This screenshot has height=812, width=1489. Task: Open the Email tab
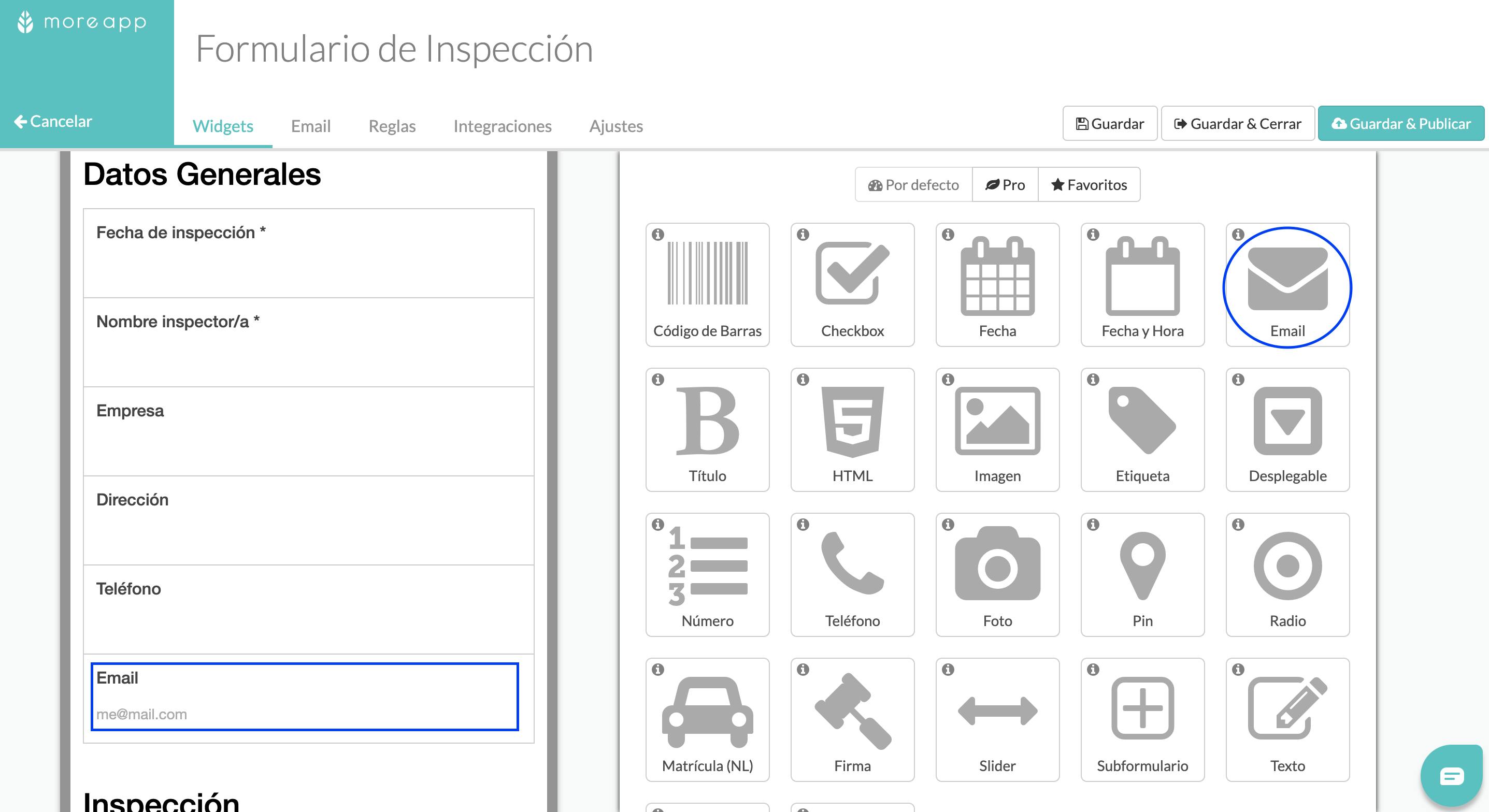point(311,126)
